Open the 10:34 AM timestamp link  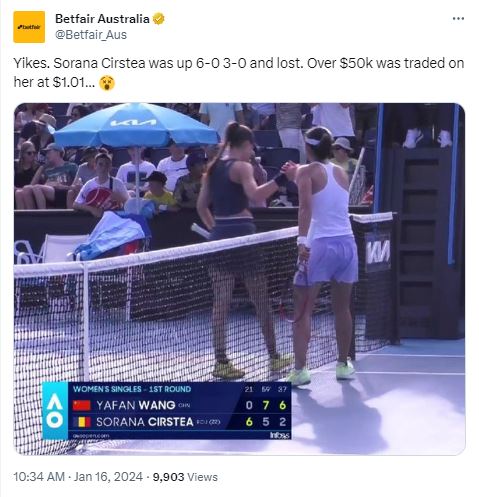coord(39,477)
